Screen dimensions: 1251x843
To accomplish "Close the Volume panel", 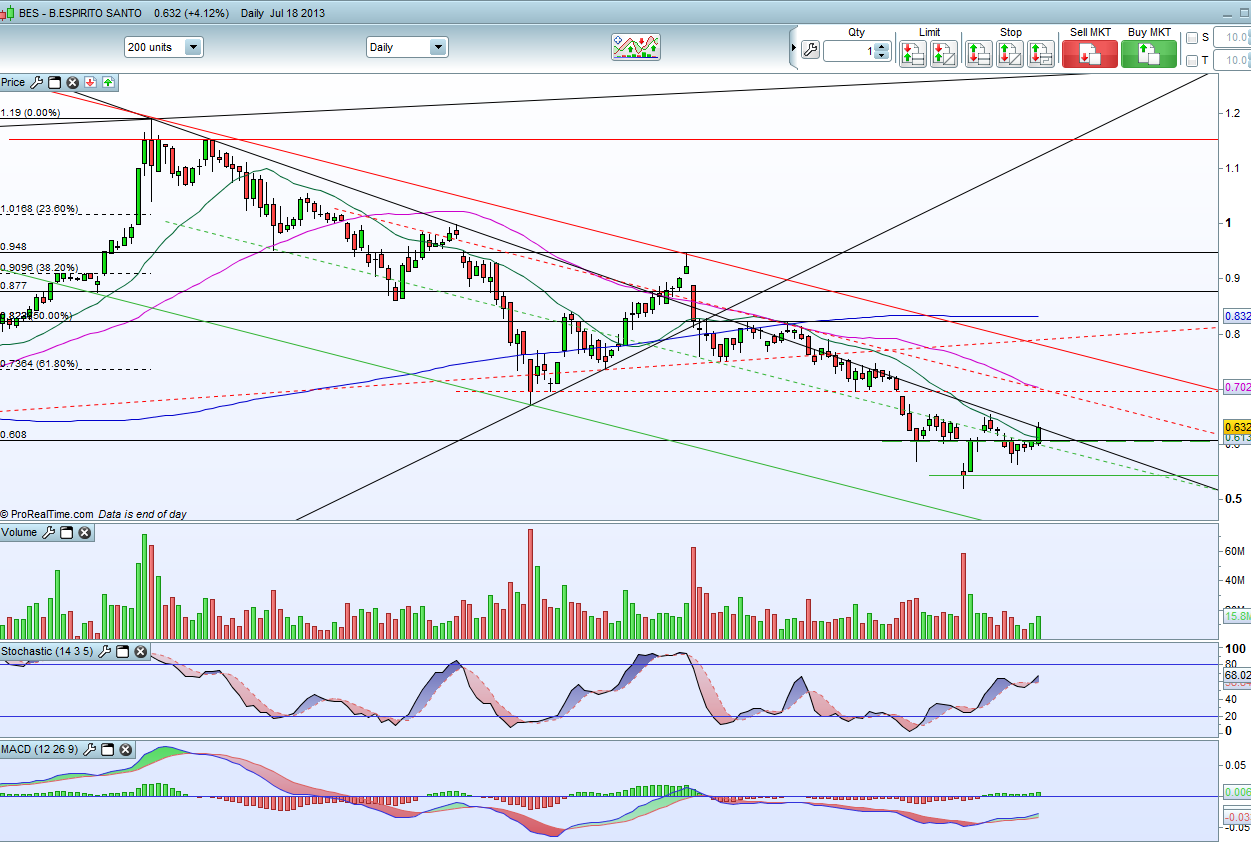I will click(x=85, y=533).
